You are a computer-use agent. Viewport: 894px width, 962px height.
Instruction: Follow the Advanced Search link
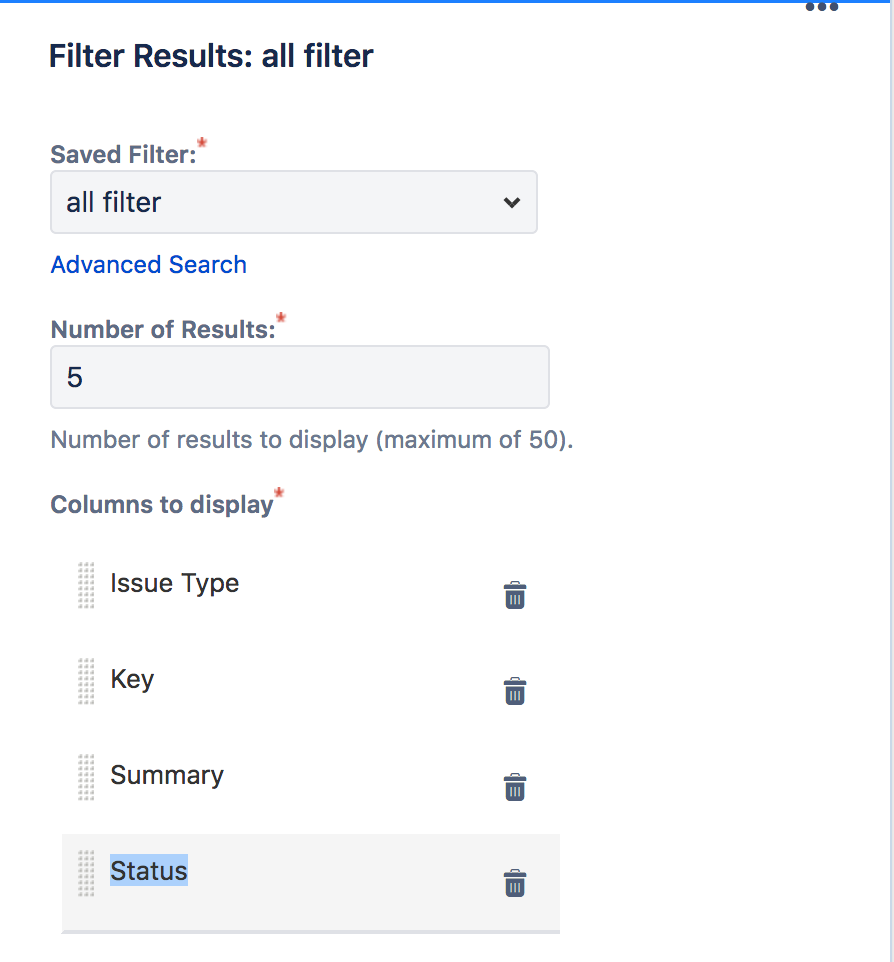coord(149,265)
